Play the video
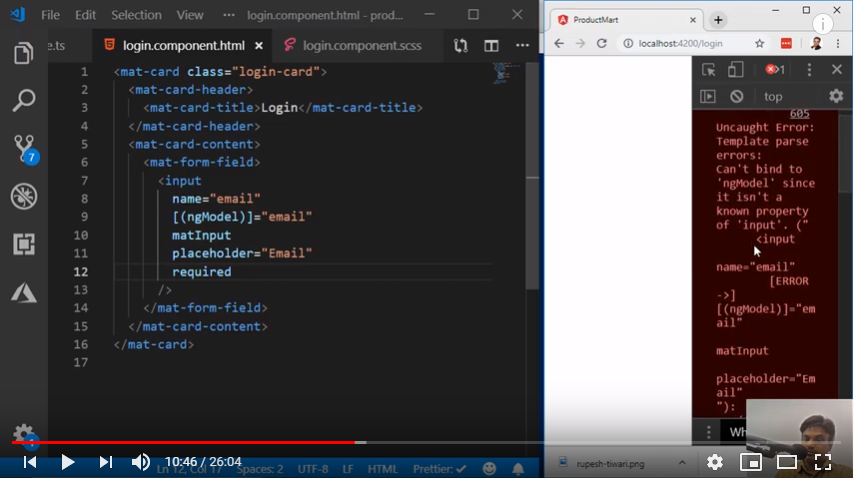This screenshot has width=854, height=478. pyautogui.click(x=68, y=462)
